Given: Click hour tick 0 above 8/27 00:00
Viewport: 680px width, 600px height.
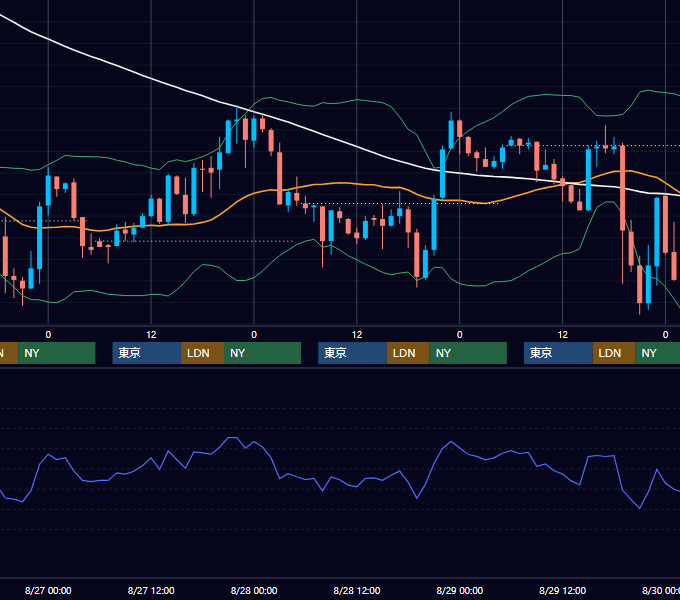Looking at the screenshot, I should click(x=48, y=335).
